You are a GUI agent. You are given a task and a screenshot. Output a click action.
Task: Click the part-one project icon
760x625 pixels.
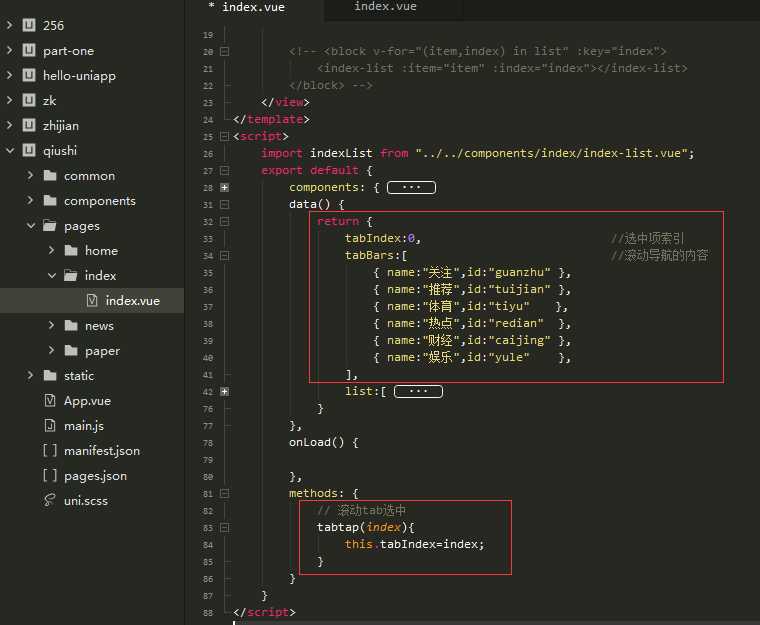29,50
